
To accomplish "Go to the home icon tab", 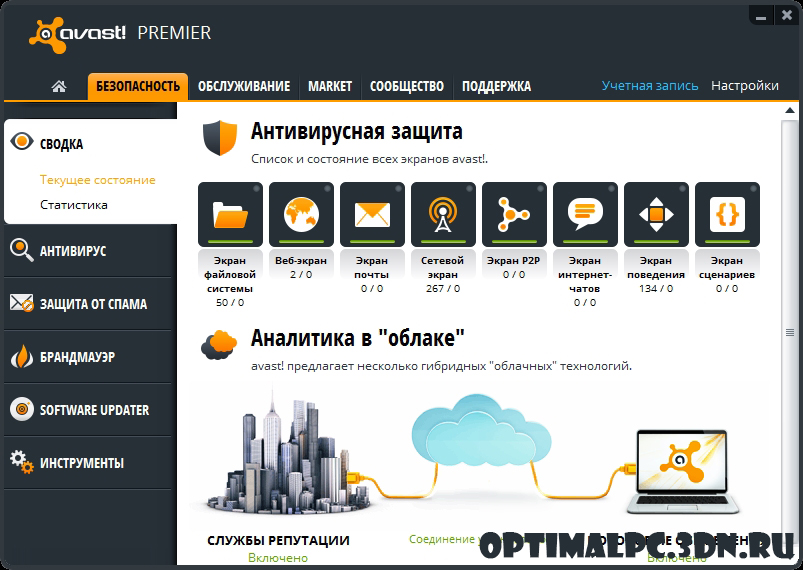I will (x=59, y=86).
